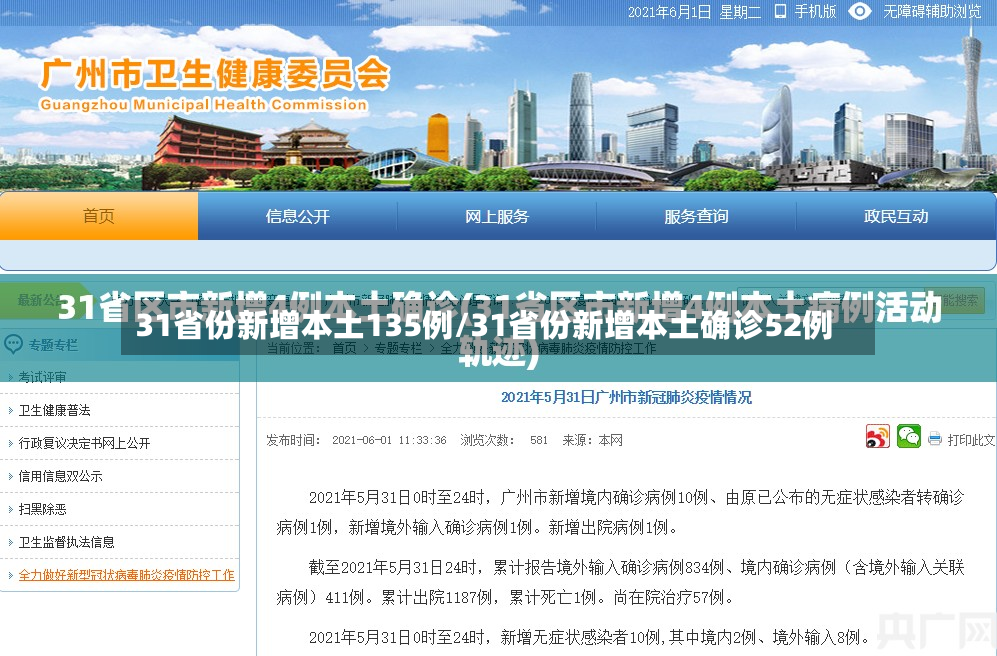This screenshot has width=997, height=656.
Task: Click the arrow beside 扫黑除恶
Action: tap(10, 510)
